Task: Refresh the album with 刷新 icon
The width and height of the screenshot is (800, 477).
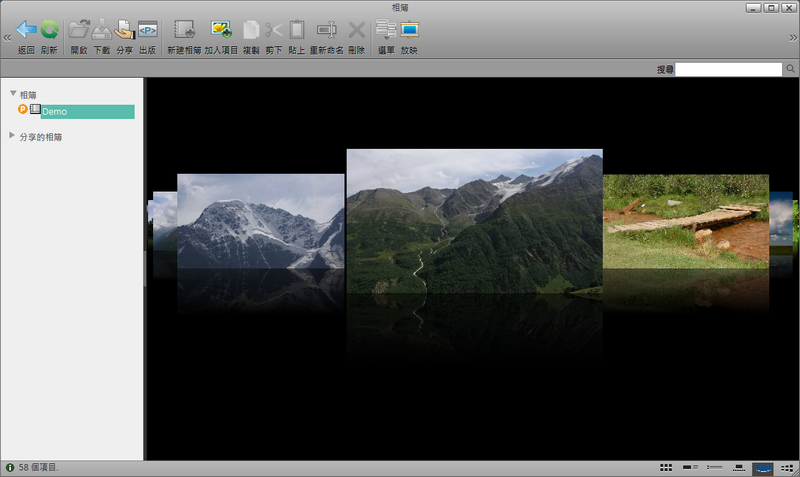Action: (49, 31)
